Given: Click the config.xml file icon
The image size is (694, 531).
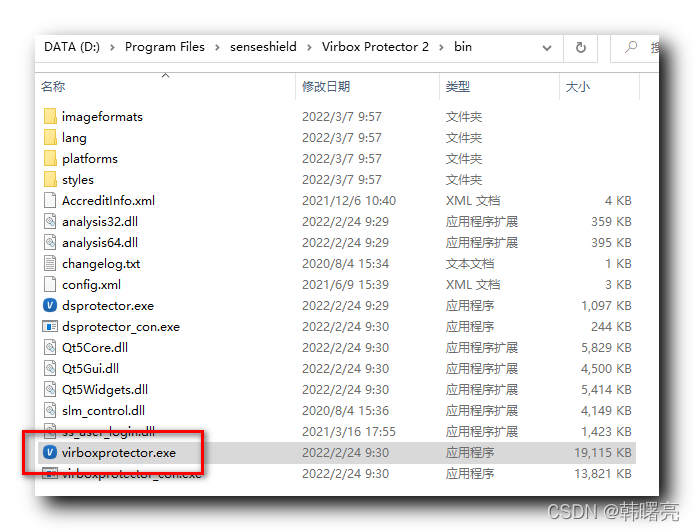Looking at the screenshot, I should [50, 285].
